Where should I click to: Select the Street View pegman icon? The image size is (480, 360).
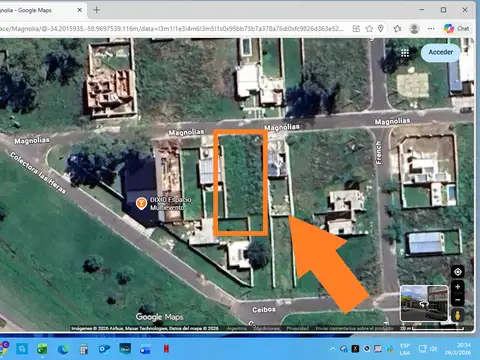pos(458,315)
